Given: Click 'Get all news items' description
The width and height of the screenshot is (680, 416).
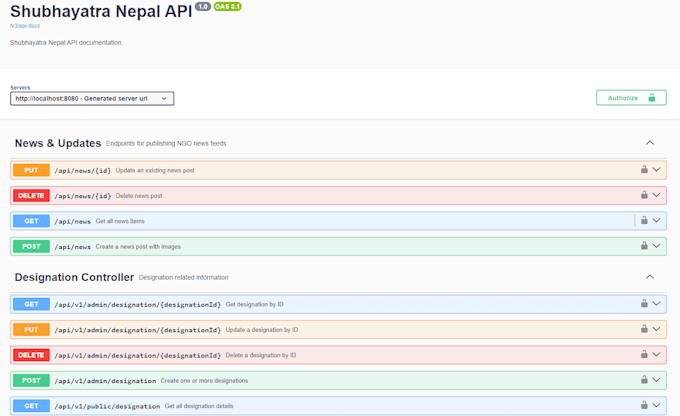Looking at the screenshot, I should point(120,221).
